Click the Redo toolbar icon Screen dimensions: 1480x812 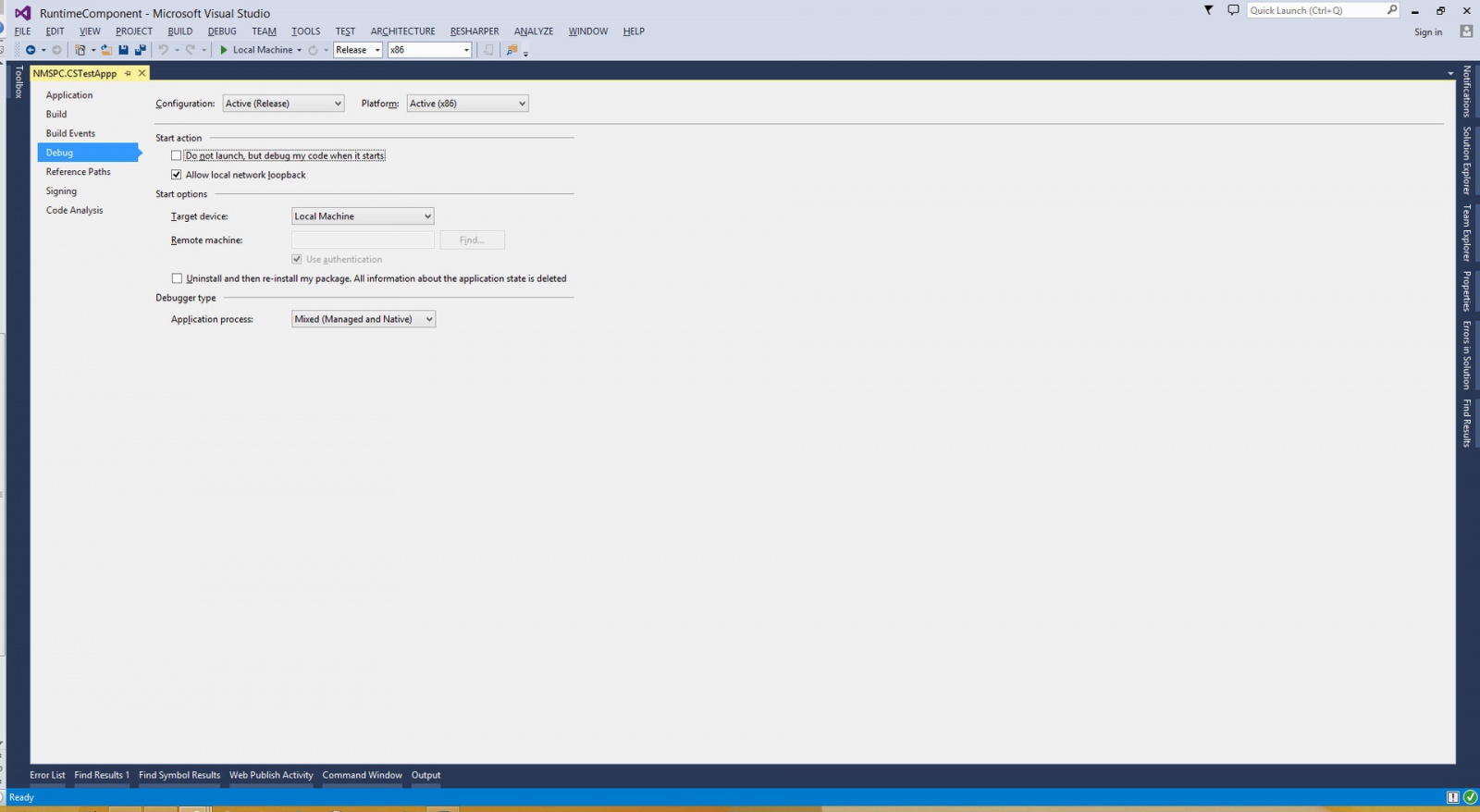click(191, 50)
